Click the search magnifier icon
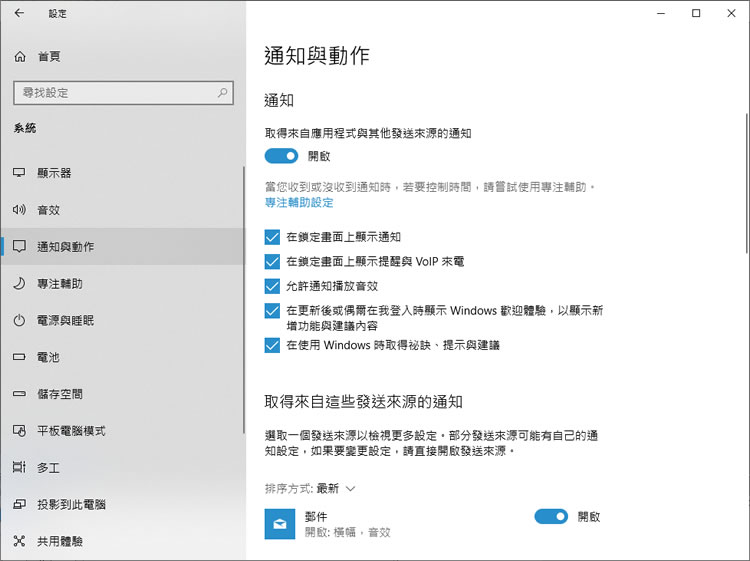 [222, 92]
